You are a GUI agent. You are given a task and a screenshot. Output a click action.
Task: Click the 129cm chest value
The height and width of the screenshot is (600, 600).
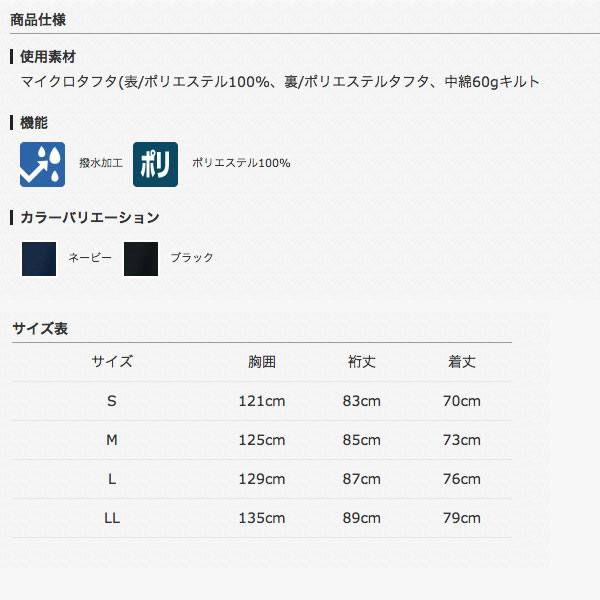[262, 479]
